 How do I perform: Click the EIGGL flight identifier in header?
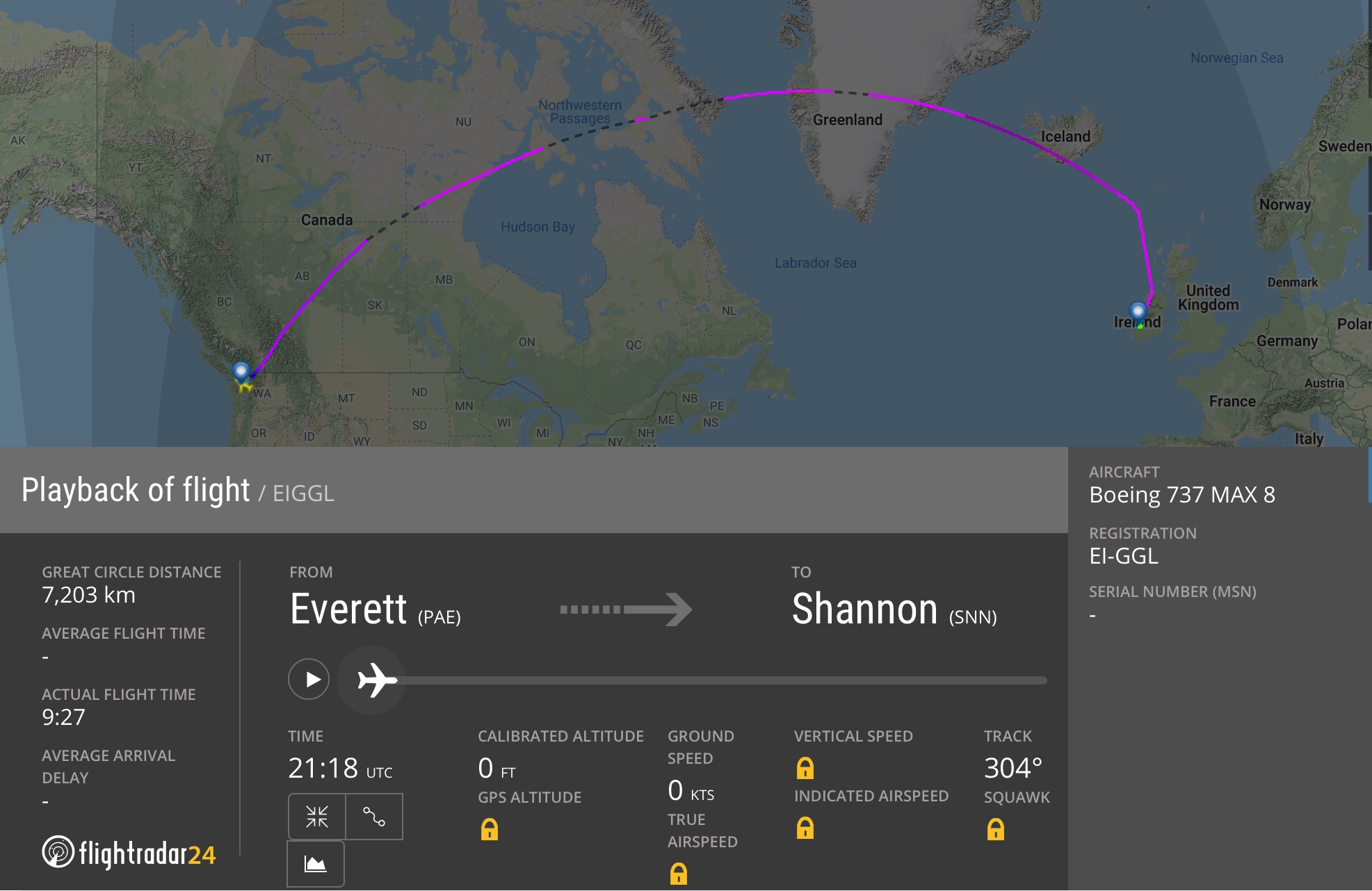(x=303, y=493)
